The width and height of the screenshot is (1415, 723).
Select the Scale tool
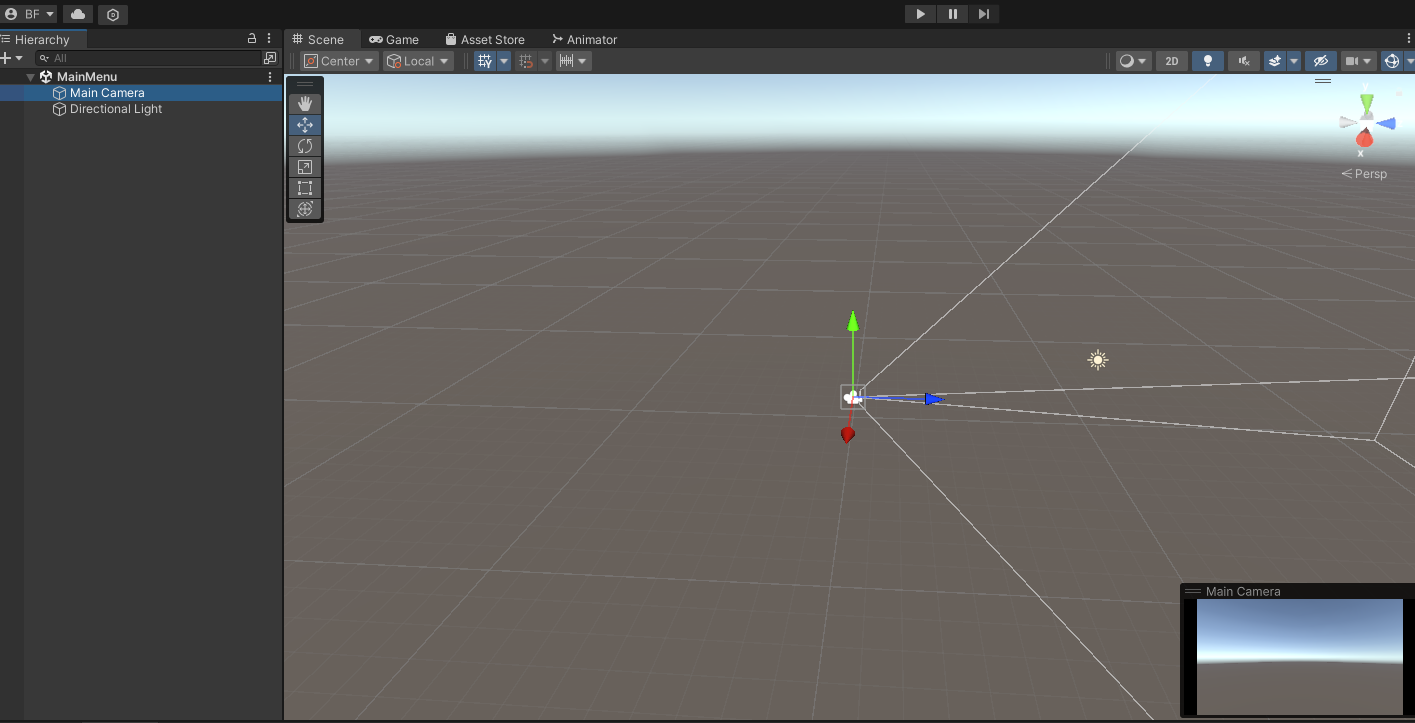pos(305,166)
